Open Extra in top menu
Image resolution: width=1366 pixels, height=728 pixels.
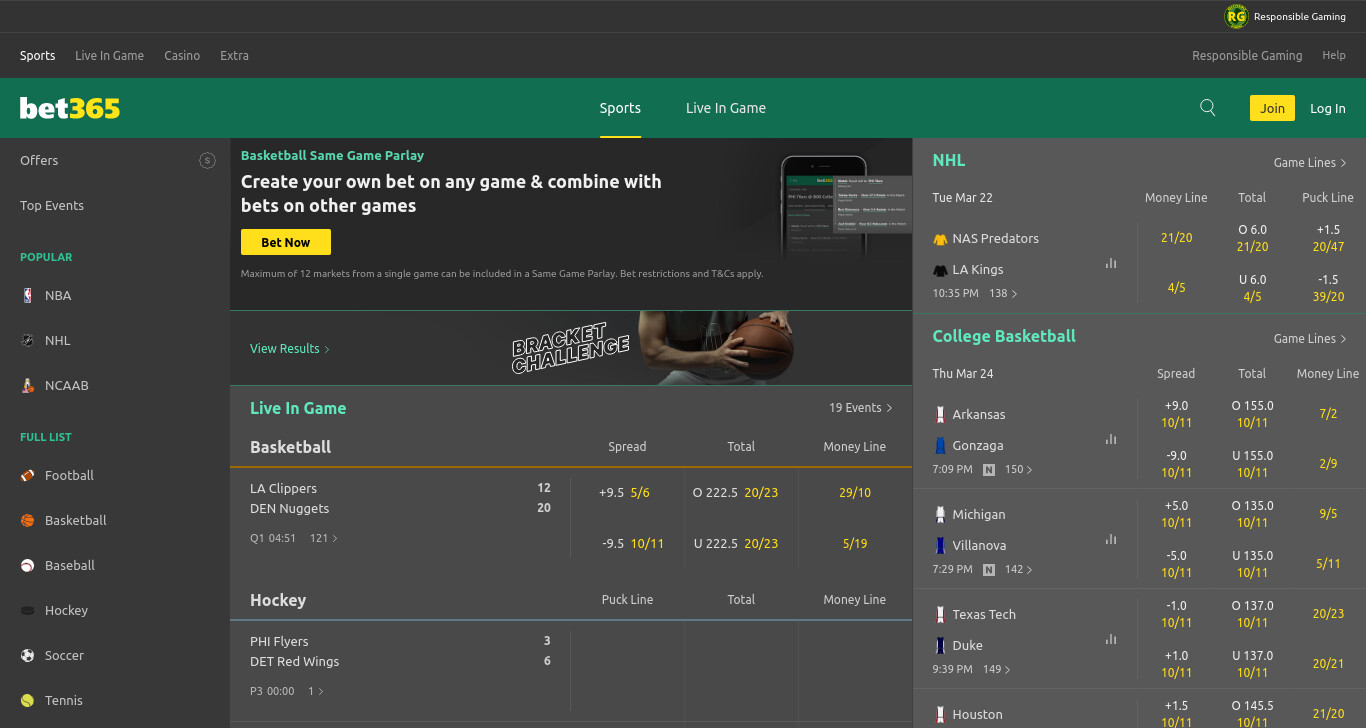pos(234,56)
